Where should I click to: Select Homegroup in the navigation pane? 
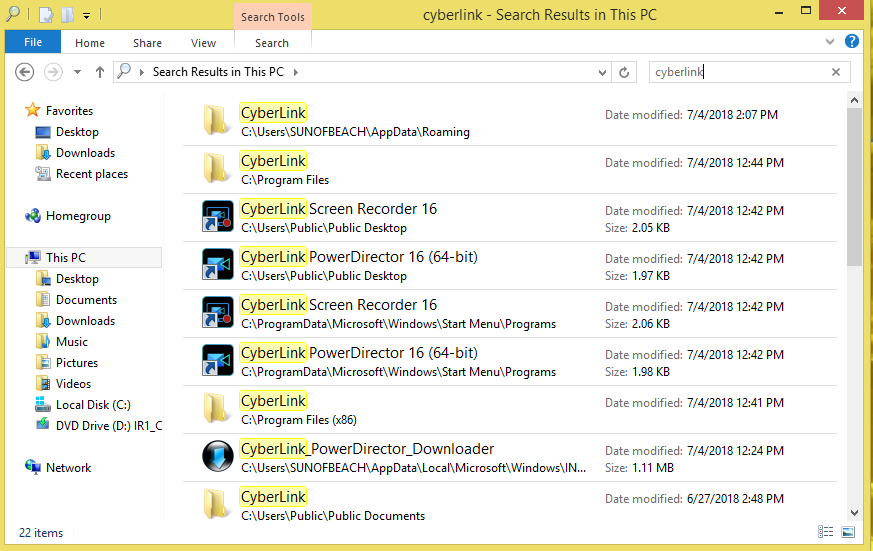click(78, 216)
